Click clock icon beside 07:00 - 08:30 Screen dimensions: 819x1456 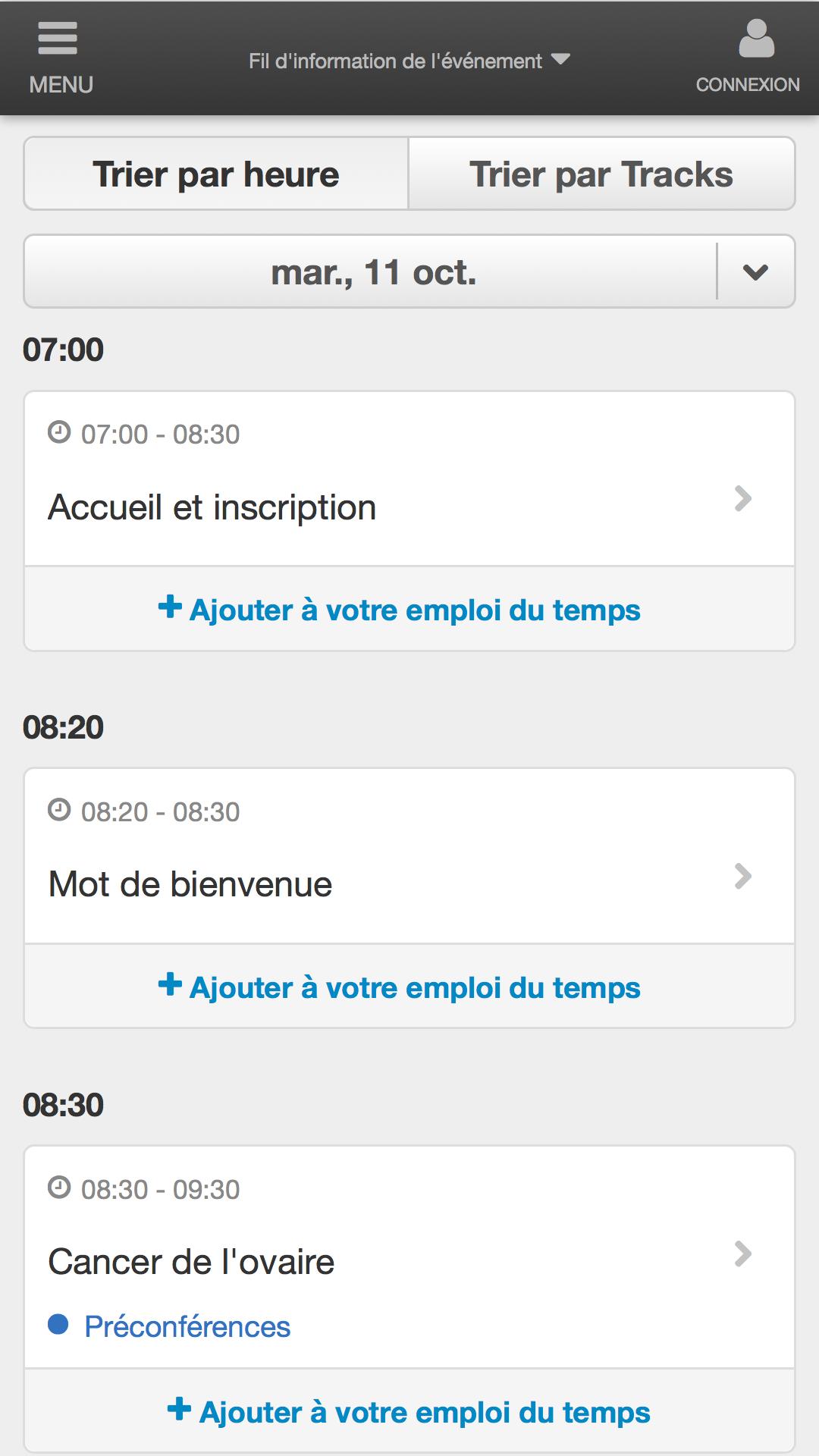pos(59,432)
